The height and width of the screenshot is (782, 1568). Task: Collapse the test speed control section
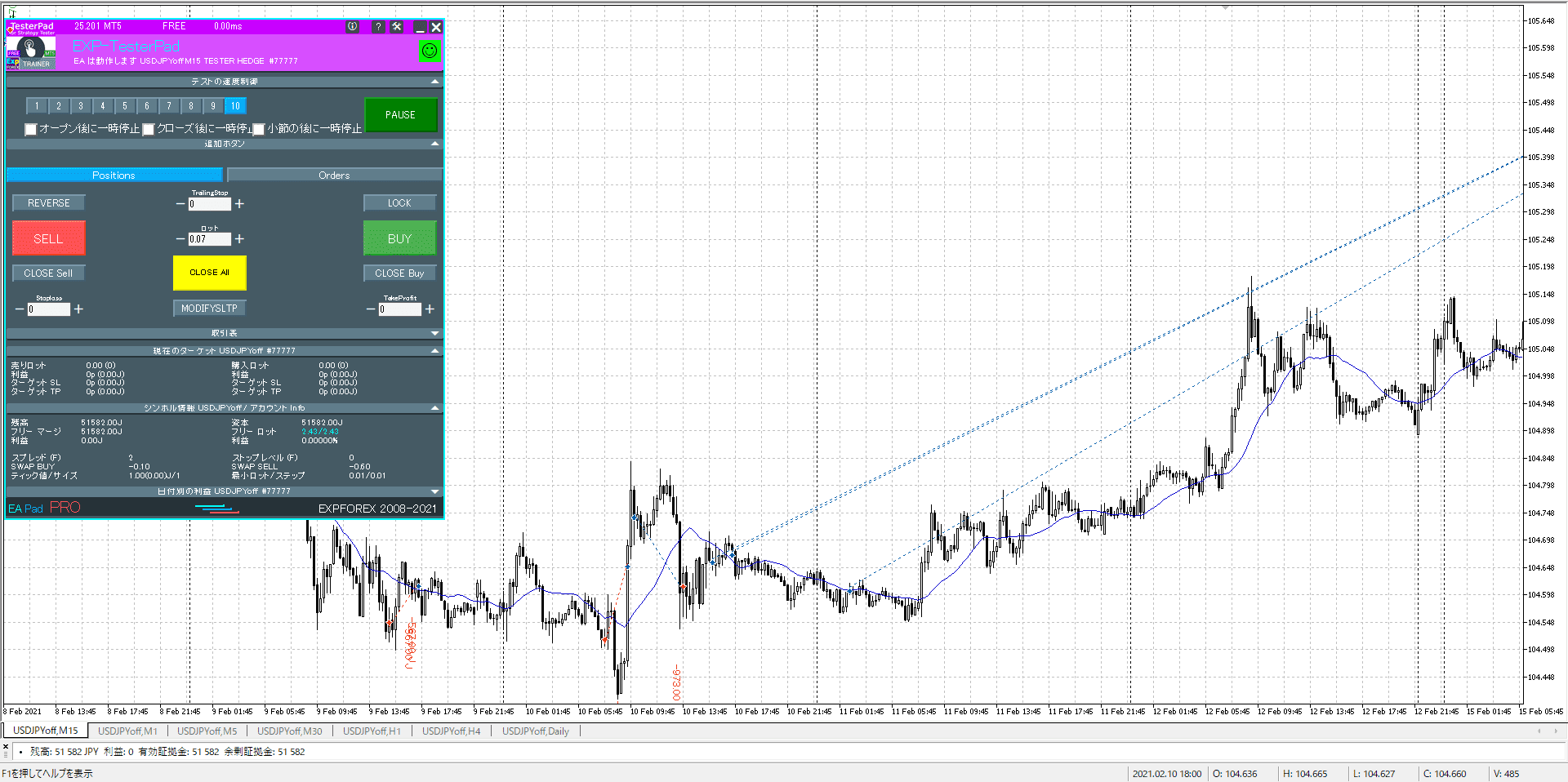434,82
